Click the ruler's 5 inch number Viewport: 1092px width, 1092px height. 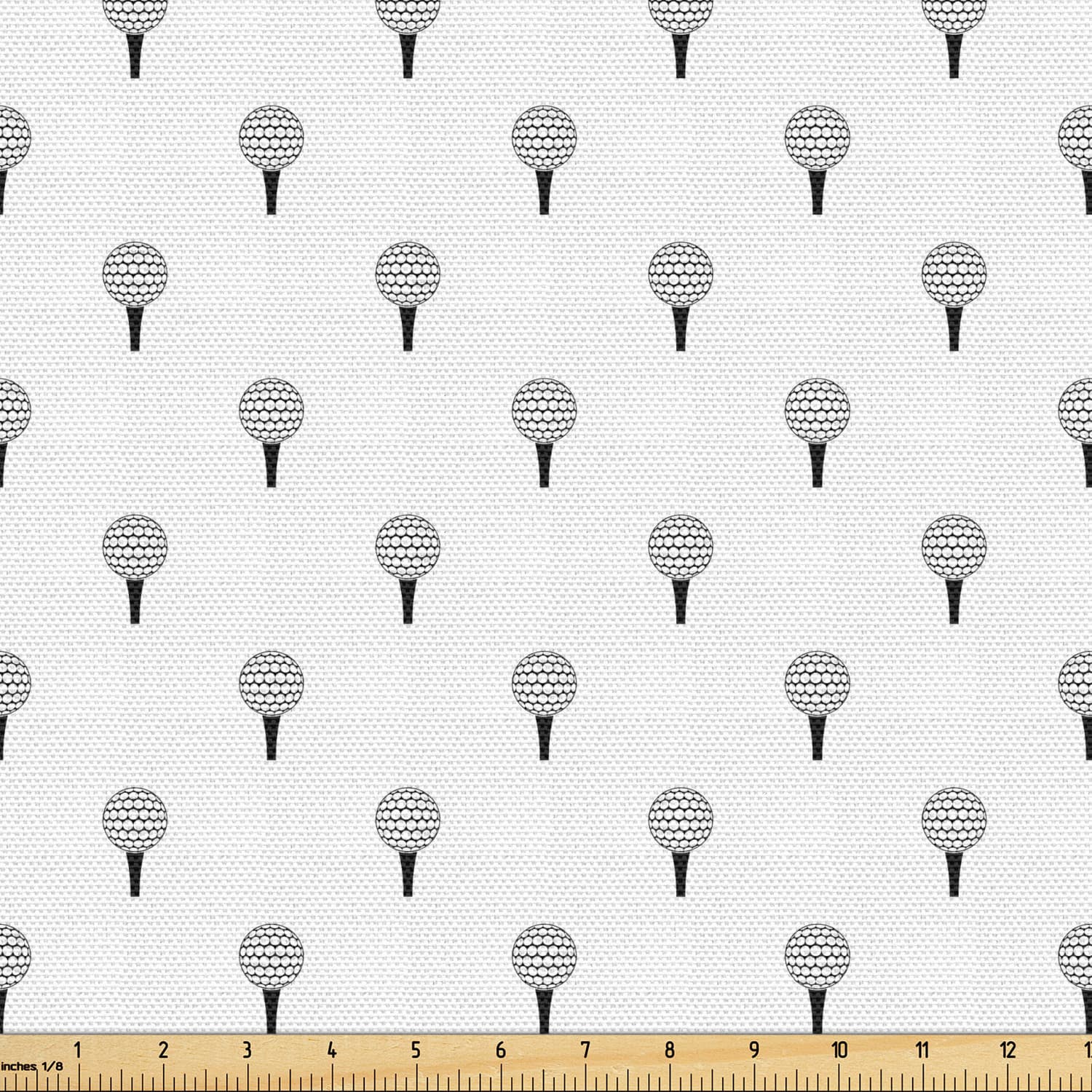pyautogui.click(x=416, y=1050)
